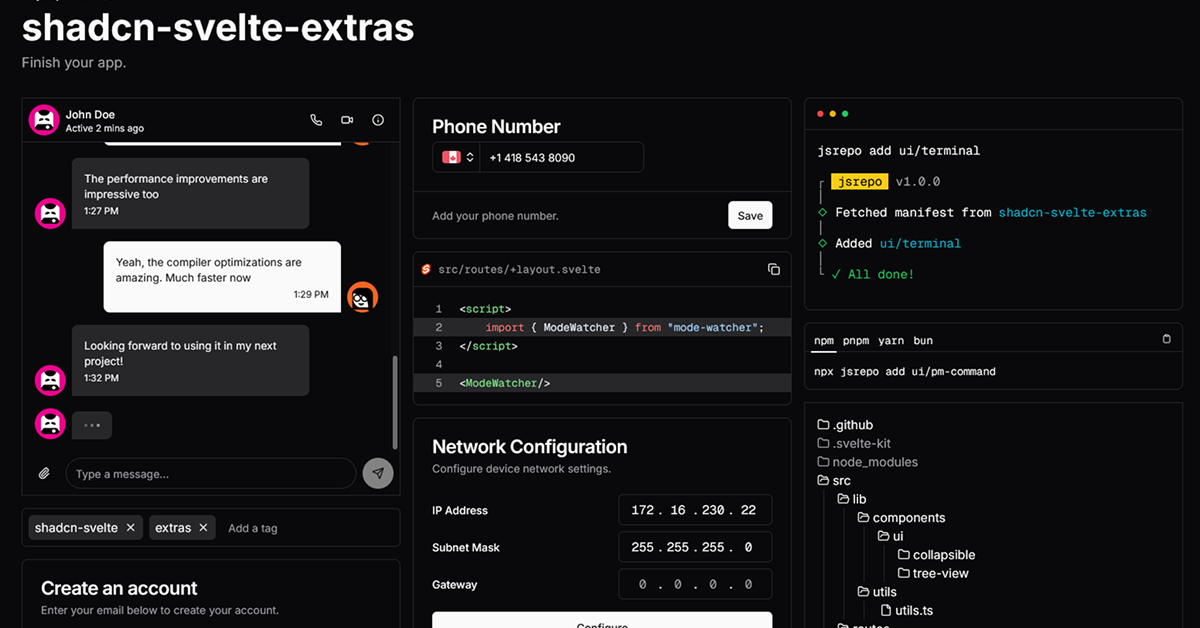The height and width of the screenshot is (628, 1200).
Task: Remove the shadcn-svelte tag
Action: tap(131, 528)
